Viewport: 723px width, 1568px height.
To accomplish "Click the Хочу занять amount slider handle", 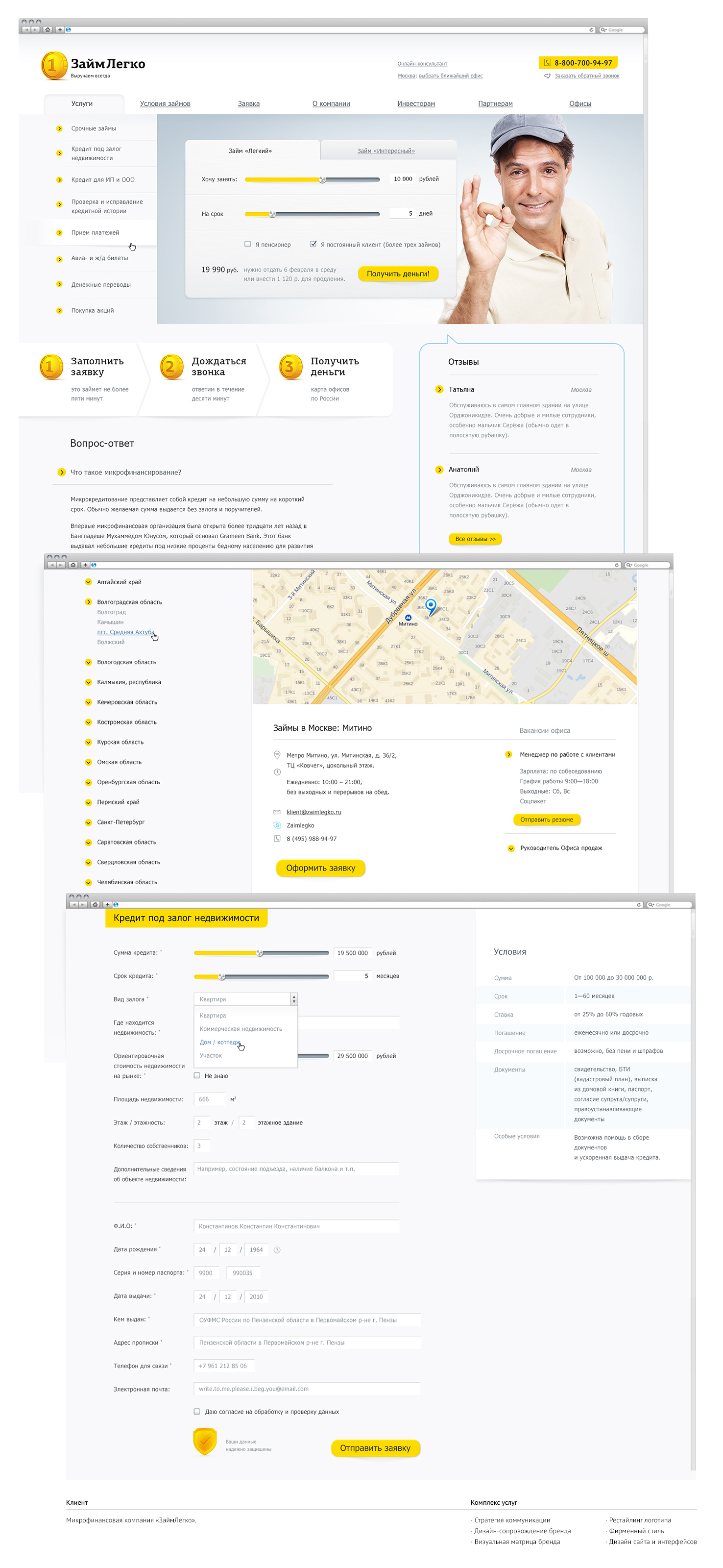I will [322, 179].
